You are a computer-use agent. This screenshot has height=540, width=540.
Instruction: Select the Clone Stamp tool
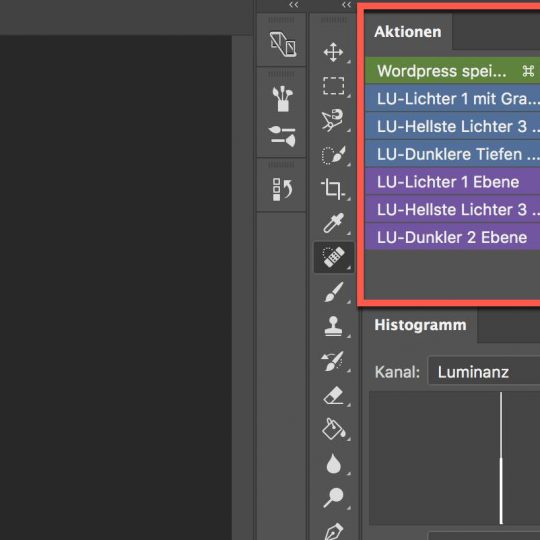(x=333, y=326)
